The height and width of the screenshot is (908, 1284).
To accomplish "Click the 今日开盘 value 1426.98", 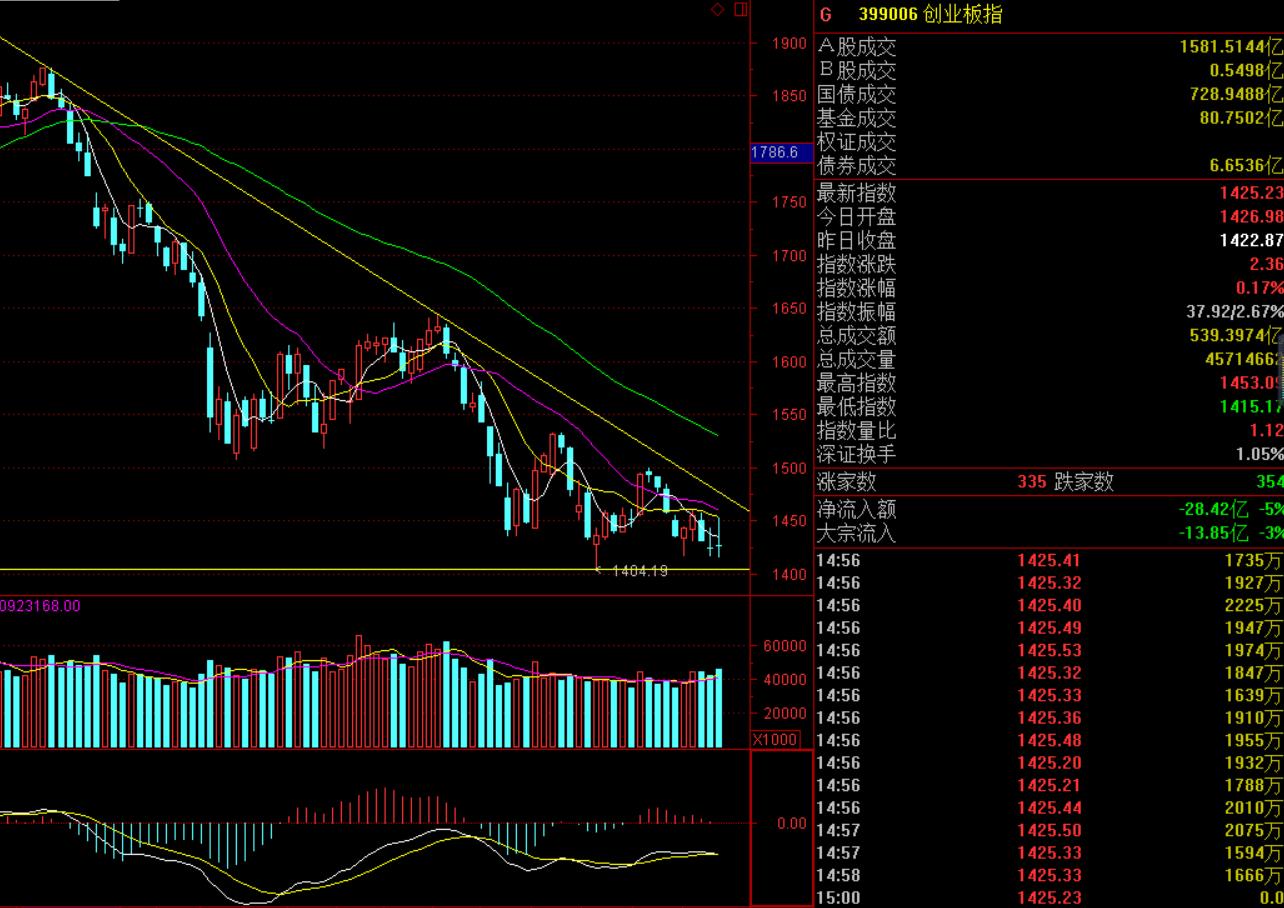I will click(1251, 217).
